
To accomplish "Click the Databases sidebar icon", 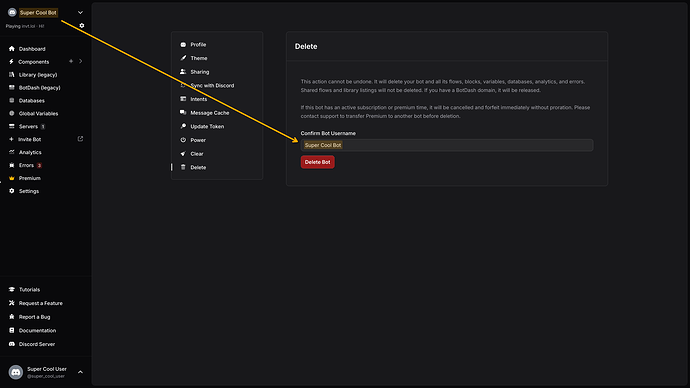I will (12, 100).
